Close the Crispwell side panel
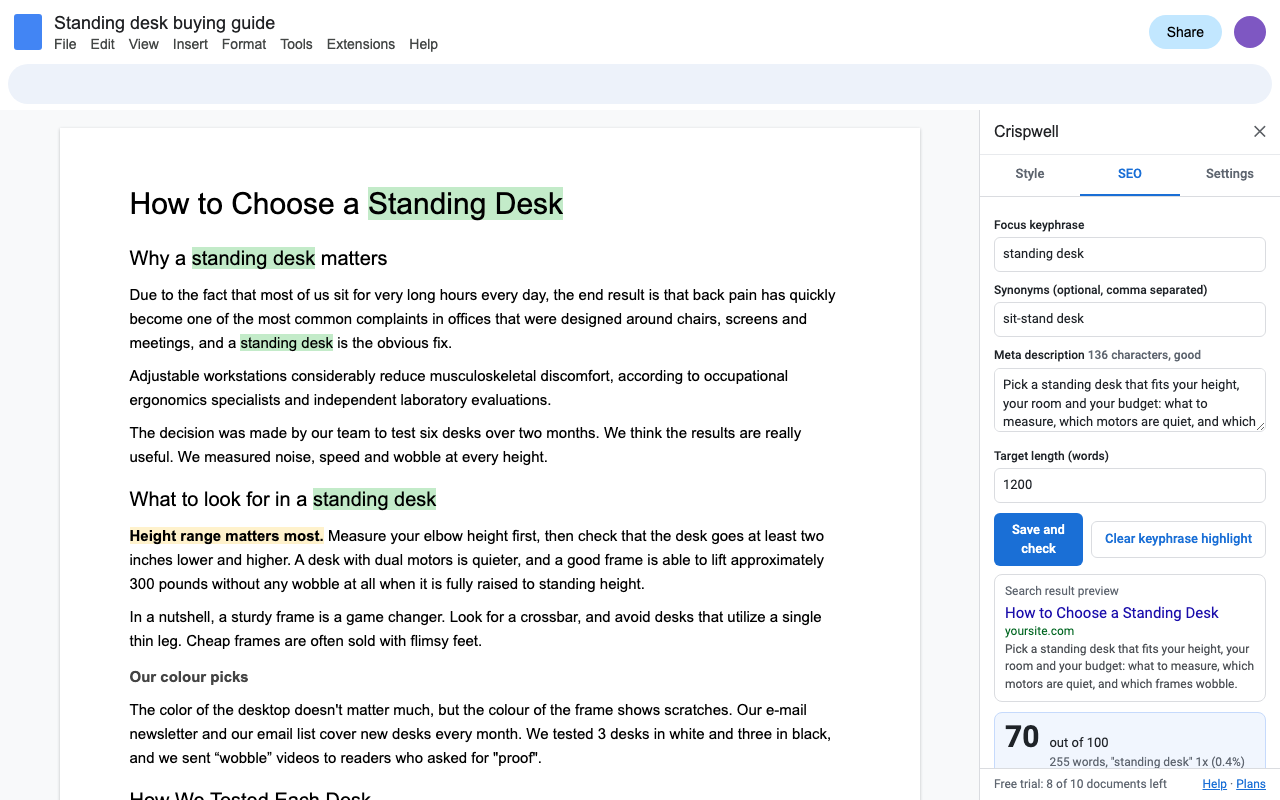The height and width of the screenshot is (800, 1280). 1260,132
